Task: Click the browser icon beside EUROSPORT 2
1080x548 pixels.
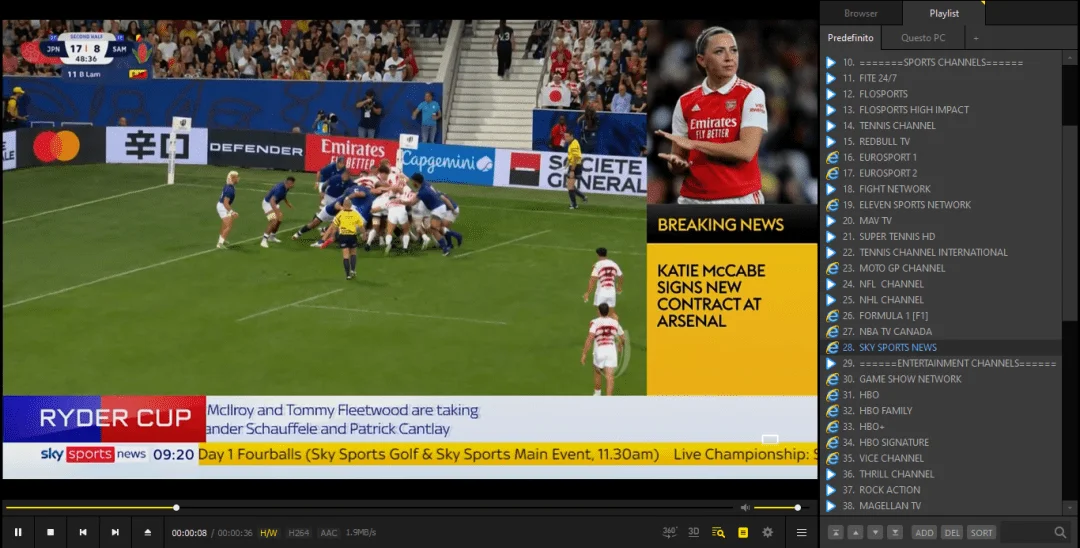Action: tap(832, 173)
